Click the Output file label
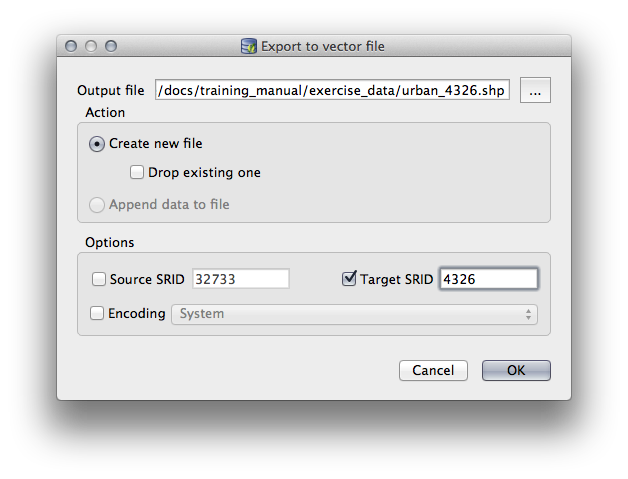This screenshot has width=628, height=479. [x=111, y=91]
